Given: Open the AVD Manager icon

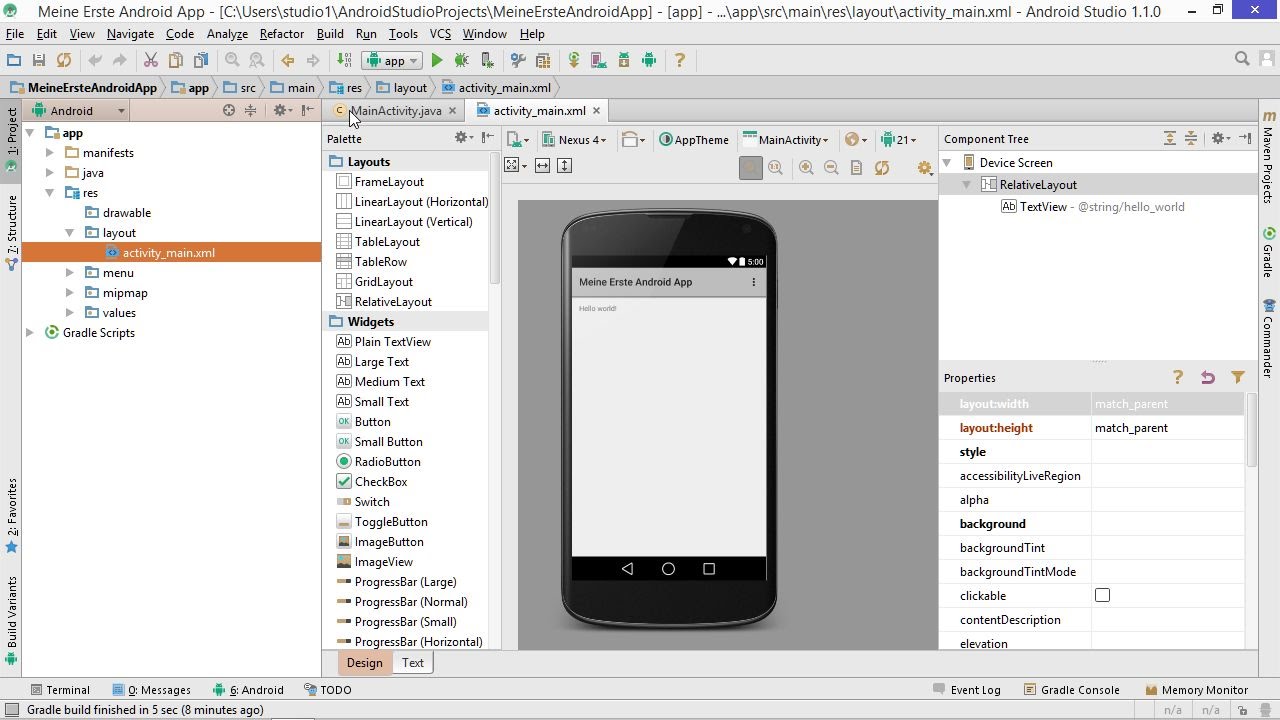Looking at the screenshot, I should pos(599,60).
